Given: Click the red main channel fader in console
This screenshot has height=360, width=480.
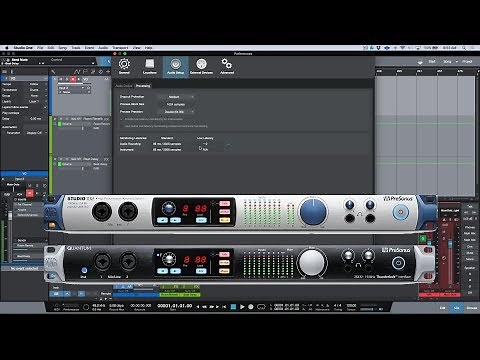Looking at the screenshot, I should click(x=450, y=244).
